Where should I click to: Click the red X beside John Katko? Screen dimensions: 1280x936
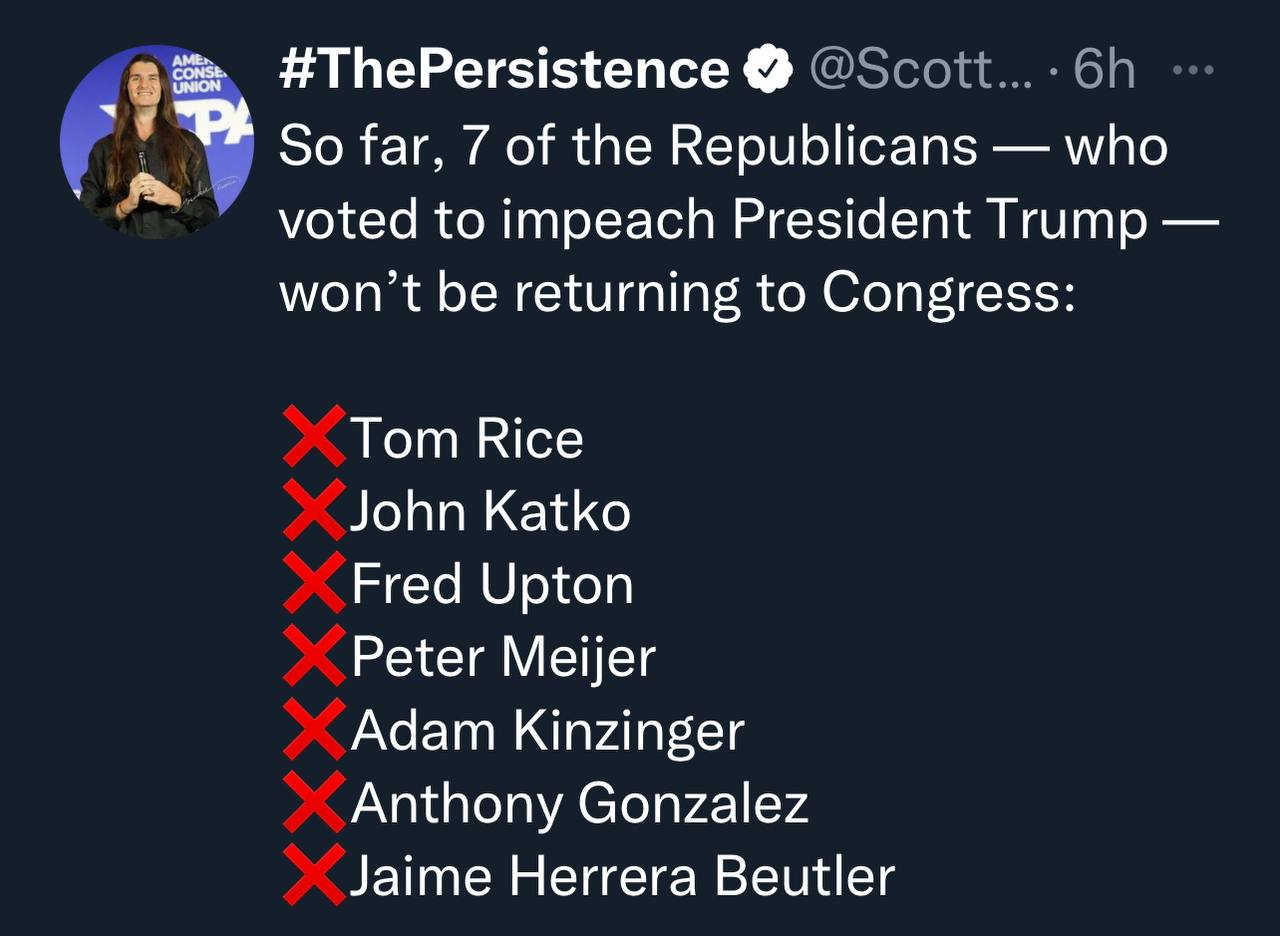pyautogui.click(x=314, y=510)
